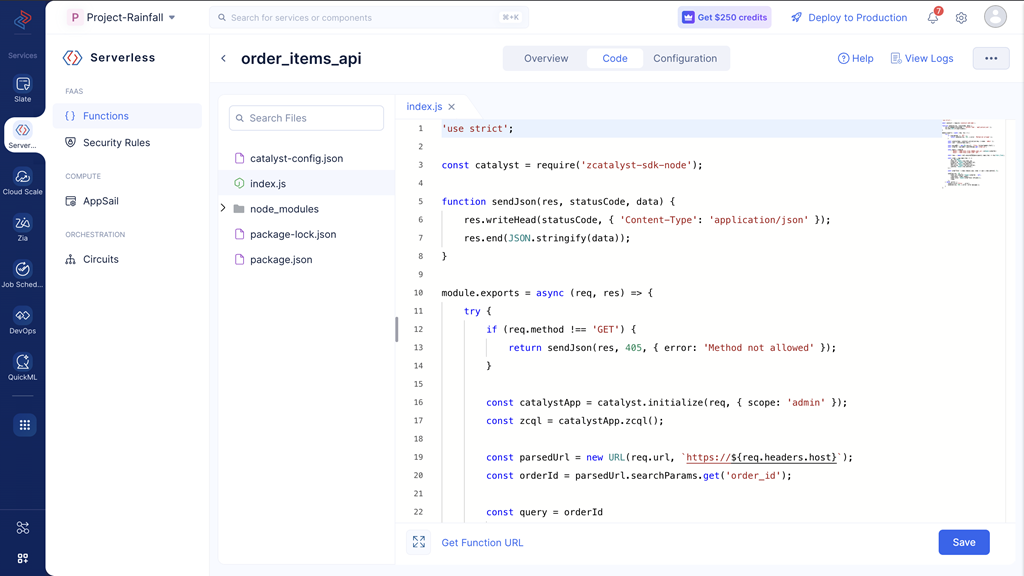Click Deploy to Production

[849, 18]
